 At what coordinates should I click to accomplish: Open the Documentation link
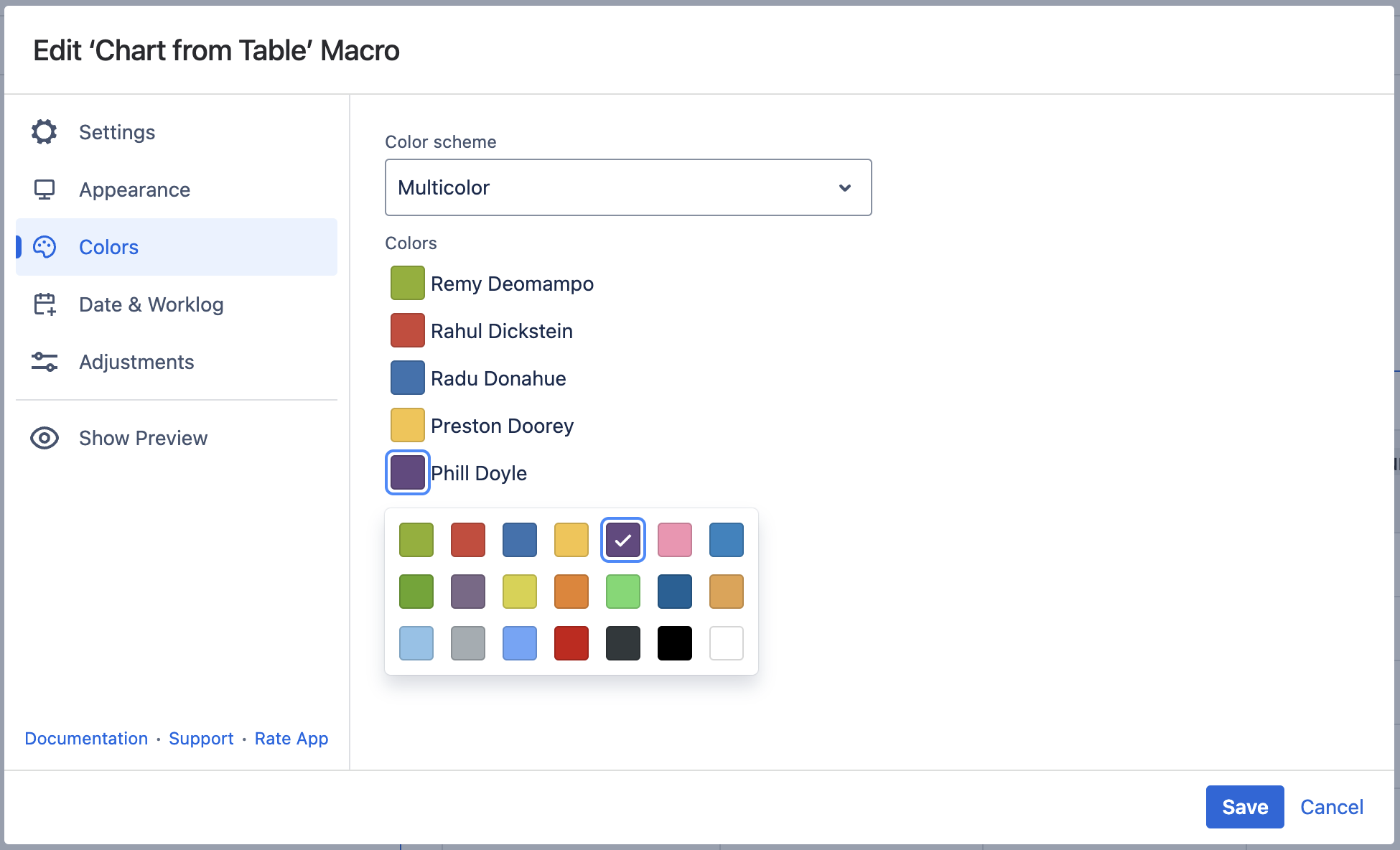[x=86, y=739]
